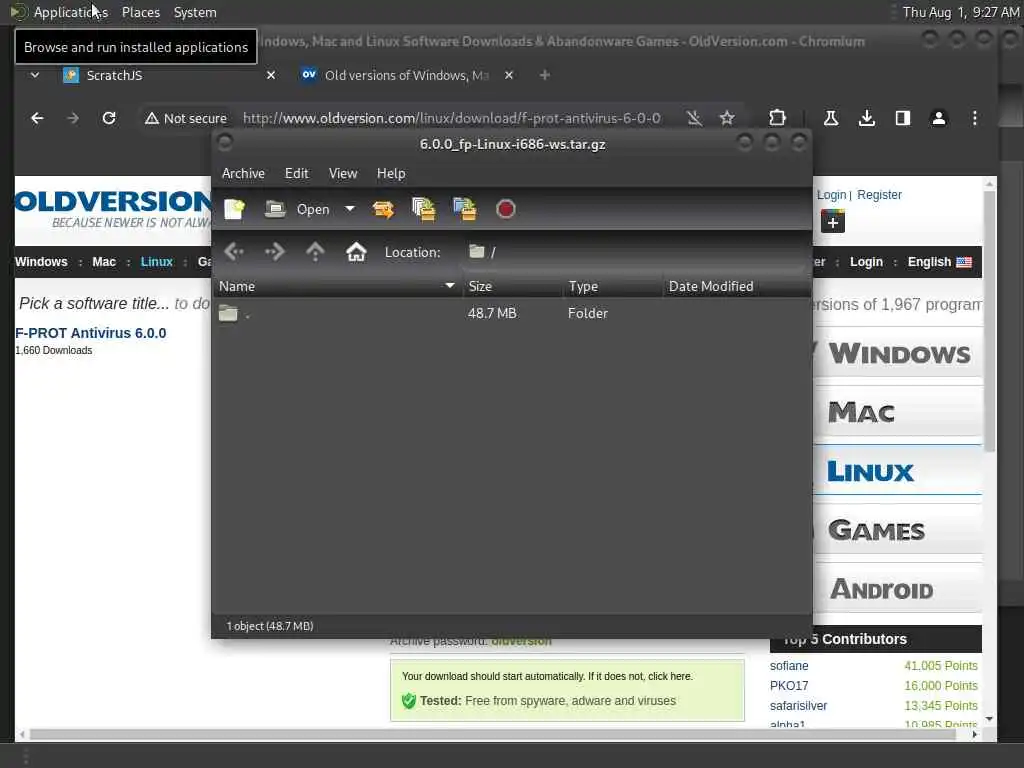Viewport: 1024px width, 768px height.
Task: Click the large MAC category button
Action: [x=899, y=412]
